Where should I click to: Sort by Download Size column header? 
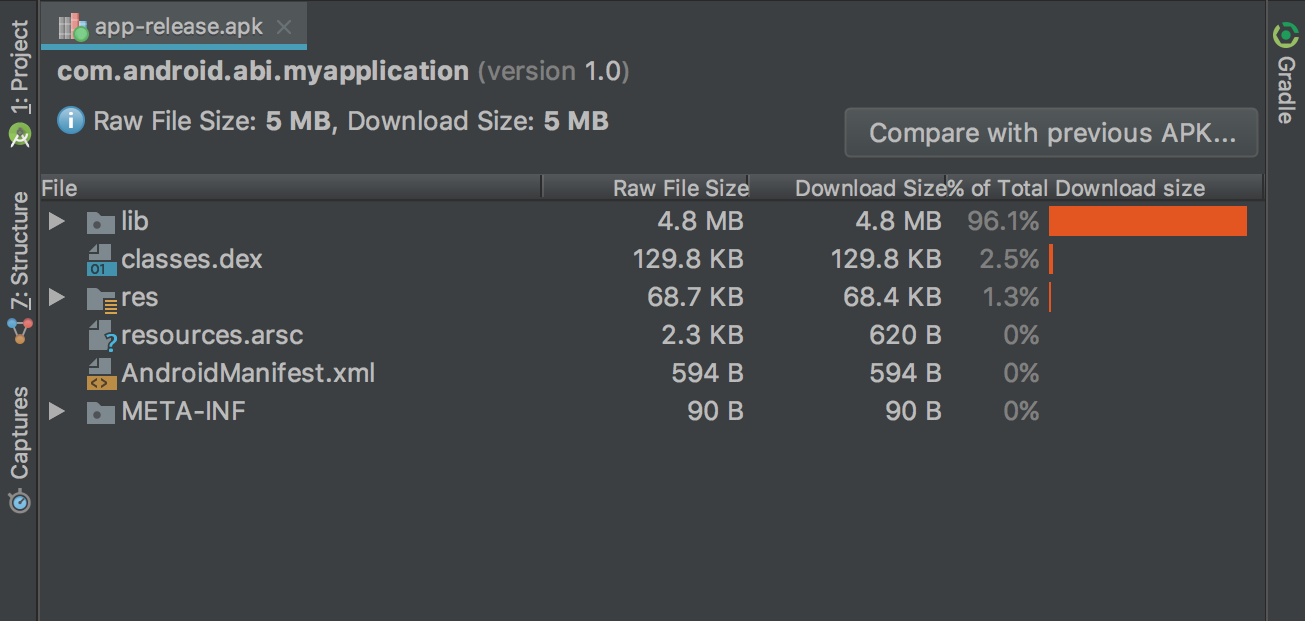click(x=868, y=188)
